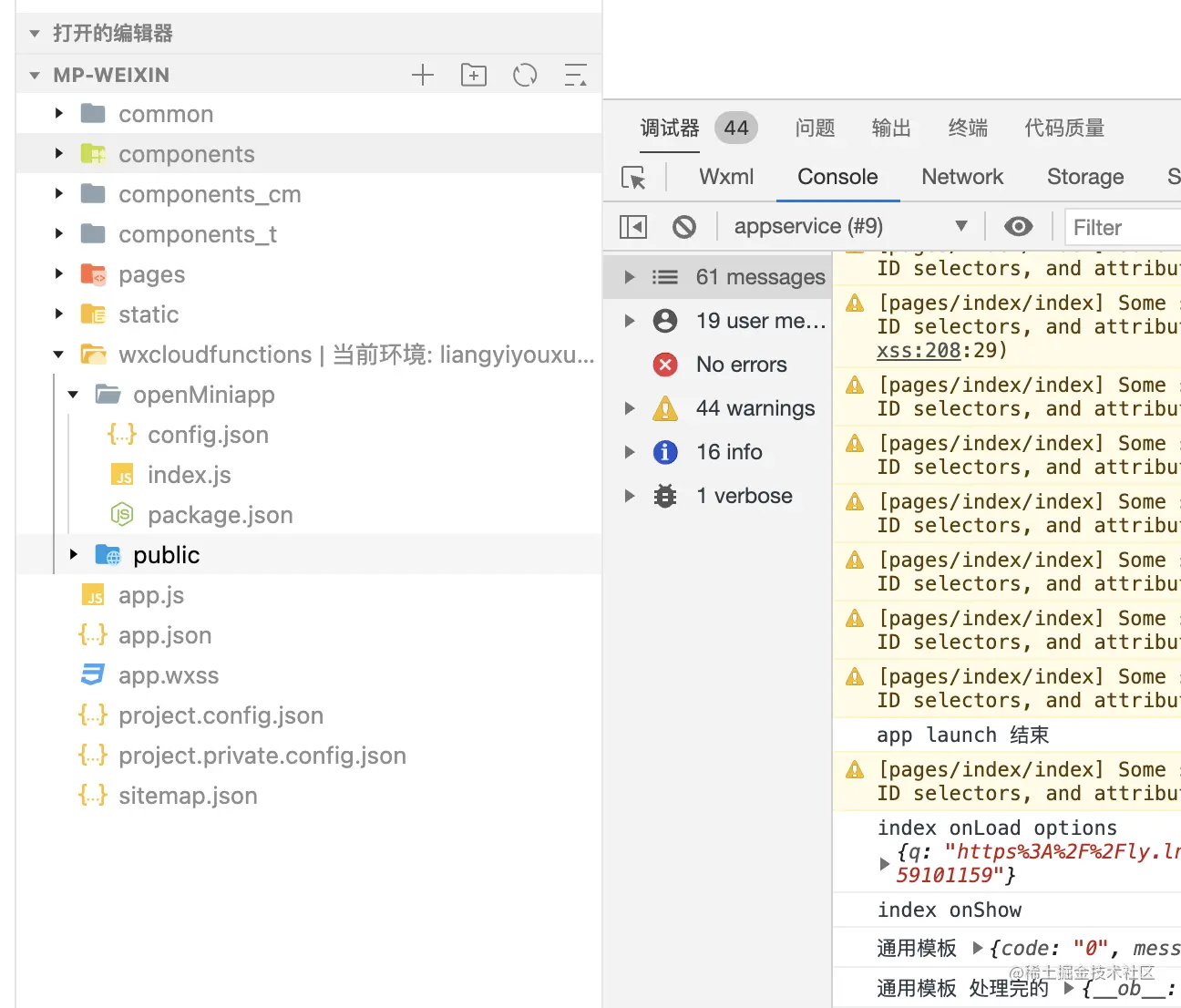Image resolution: width=1181 pixels, height=1008 pixels.
Task: Click the red No errors icon
Action: coord(665,365)
